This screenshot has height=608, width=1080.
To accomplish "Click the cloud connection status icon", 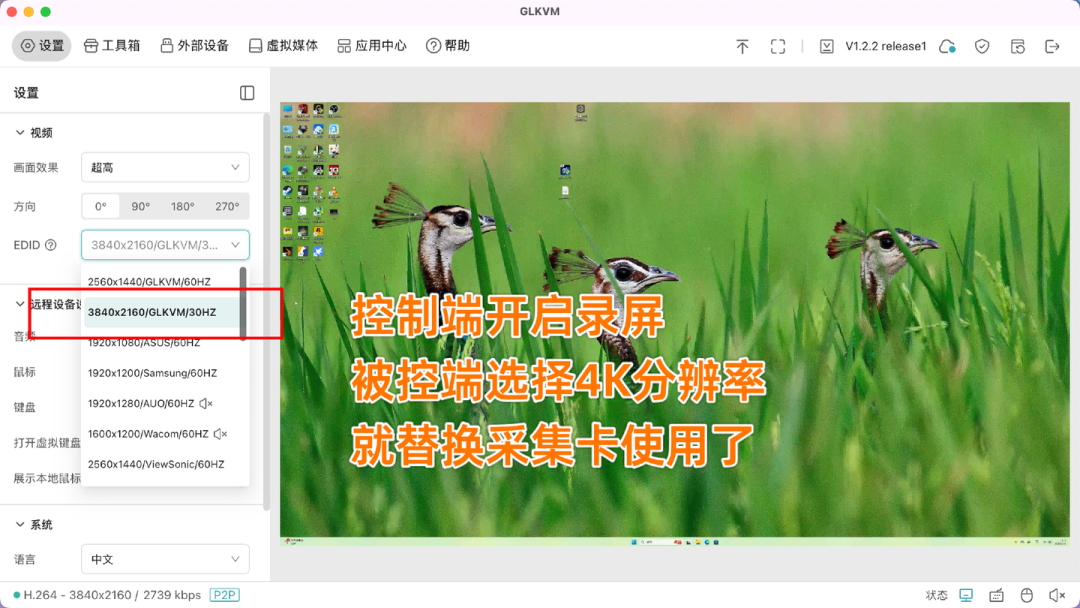I will click(947, 47).
